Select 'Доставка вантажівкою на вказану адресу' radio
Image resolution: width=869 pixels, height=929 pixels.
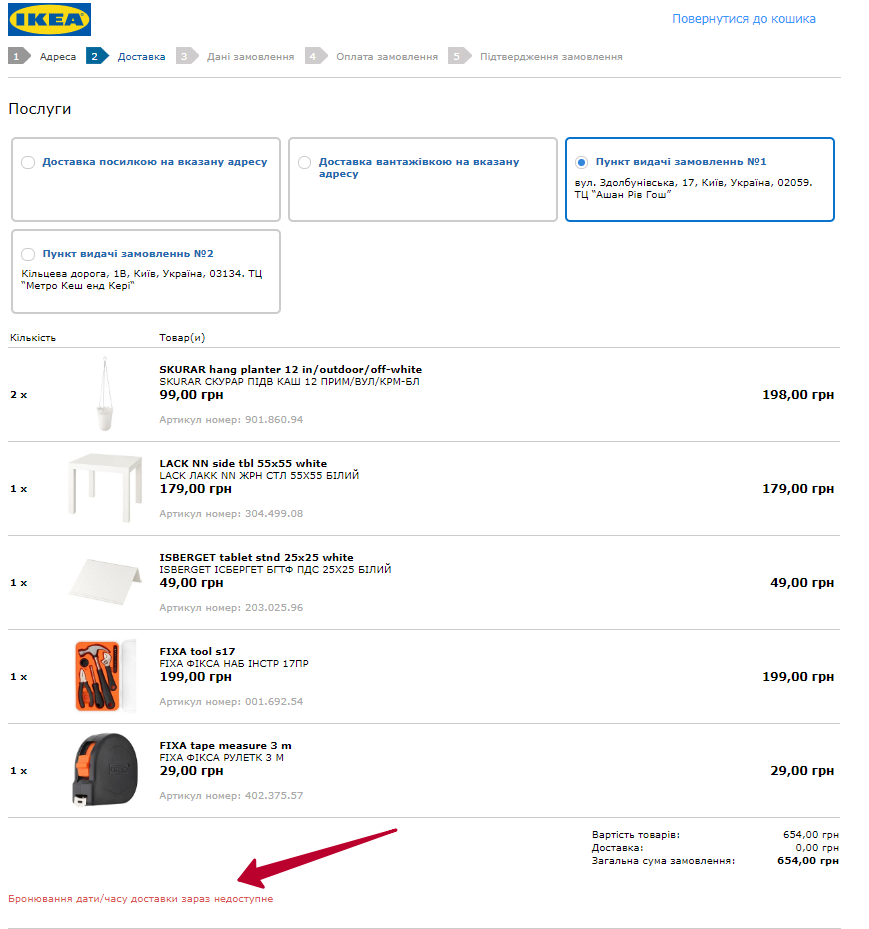point(305,162)
